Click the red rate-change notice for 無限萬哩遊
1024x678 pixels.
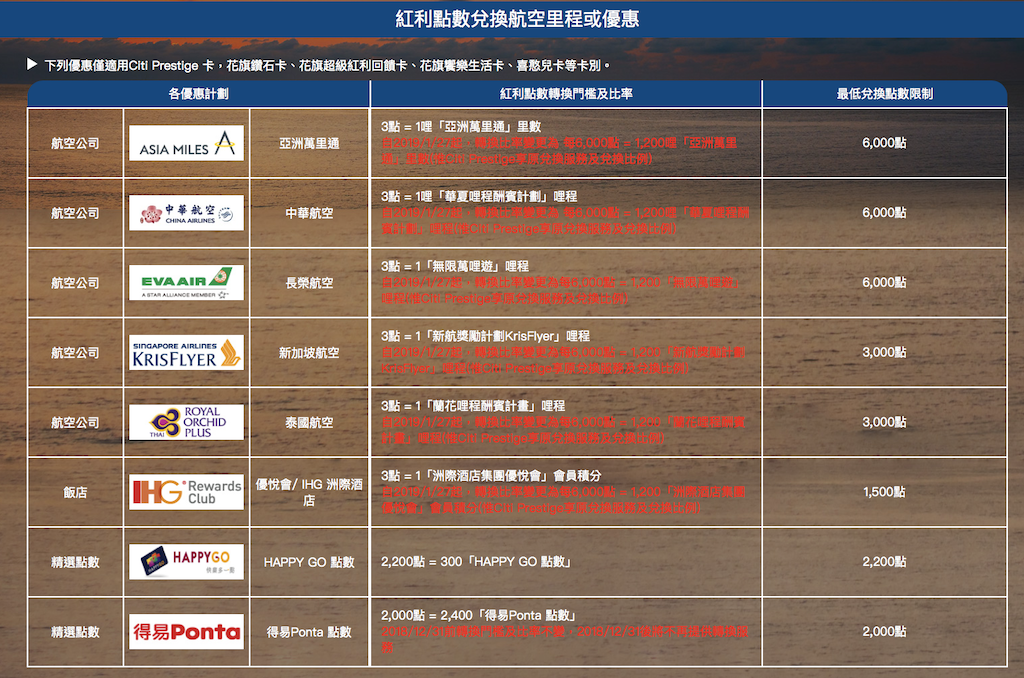[560, 291]
